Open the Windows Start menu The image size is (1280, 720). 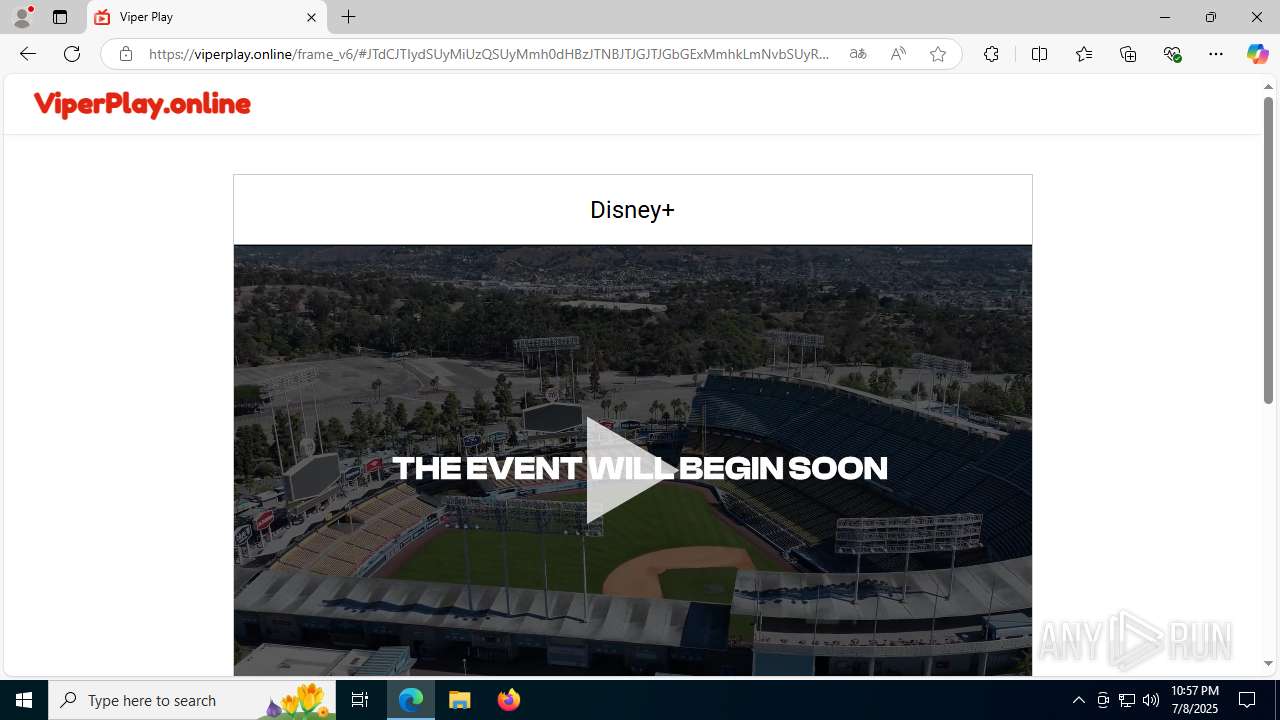click(x=24, y=700)
